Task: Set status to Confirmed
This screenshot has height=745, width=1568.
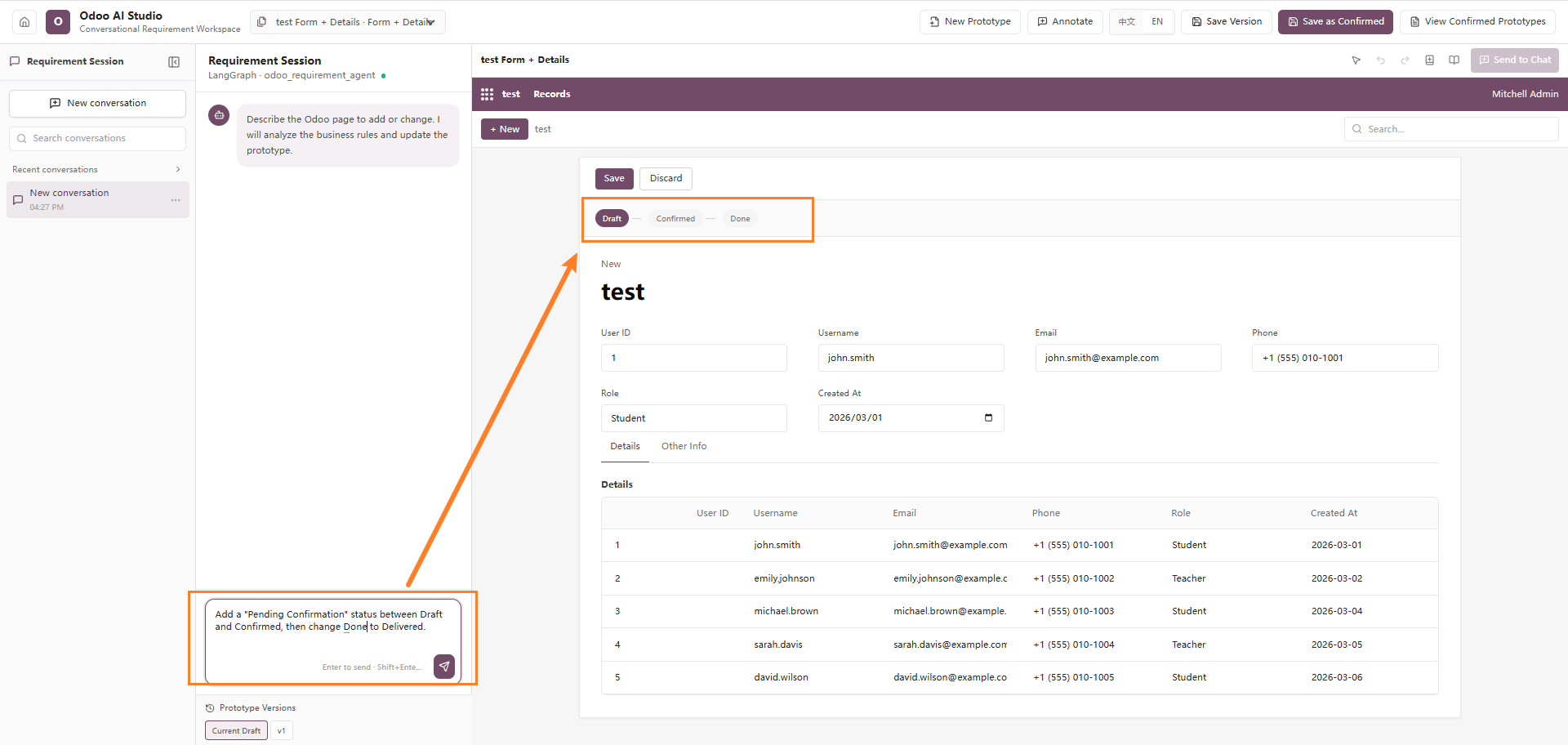Action: point(675,219)
